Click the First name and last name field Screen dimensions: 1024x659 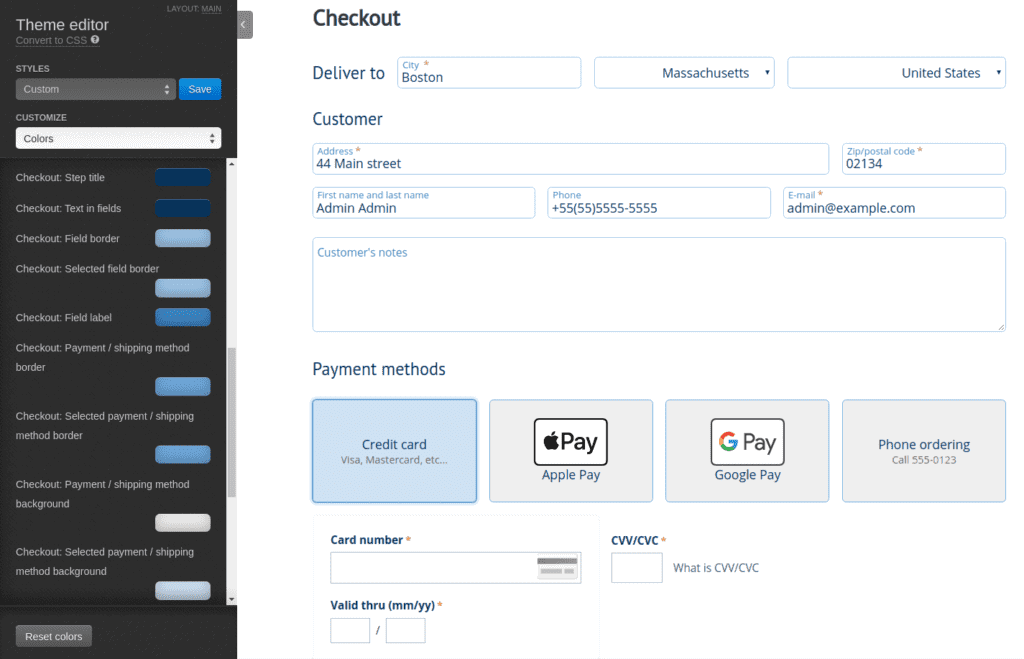[x=424, y=202]
